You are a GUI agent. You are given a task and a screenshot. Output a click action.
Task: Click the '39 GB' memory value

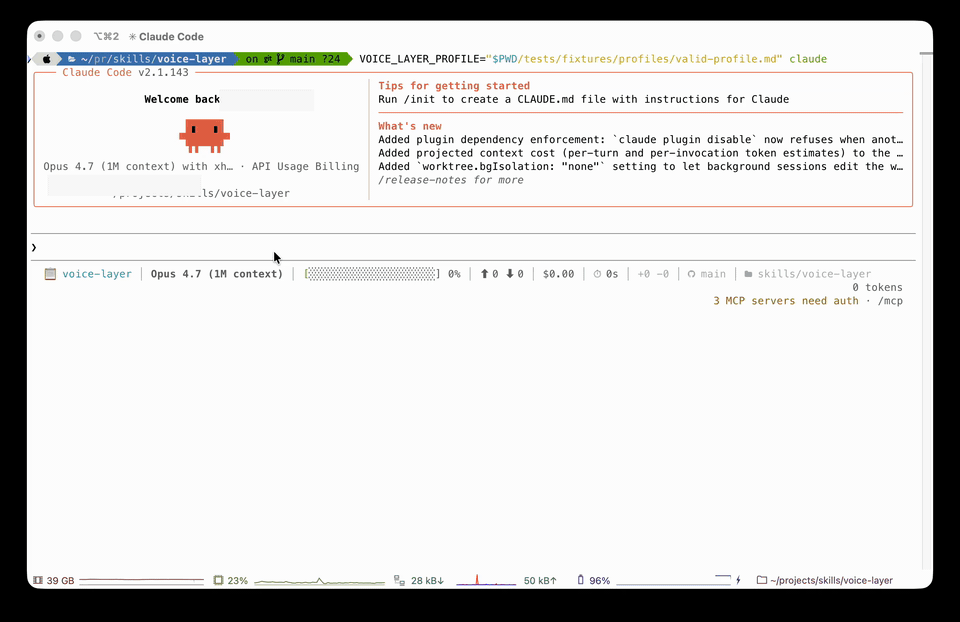60,580
